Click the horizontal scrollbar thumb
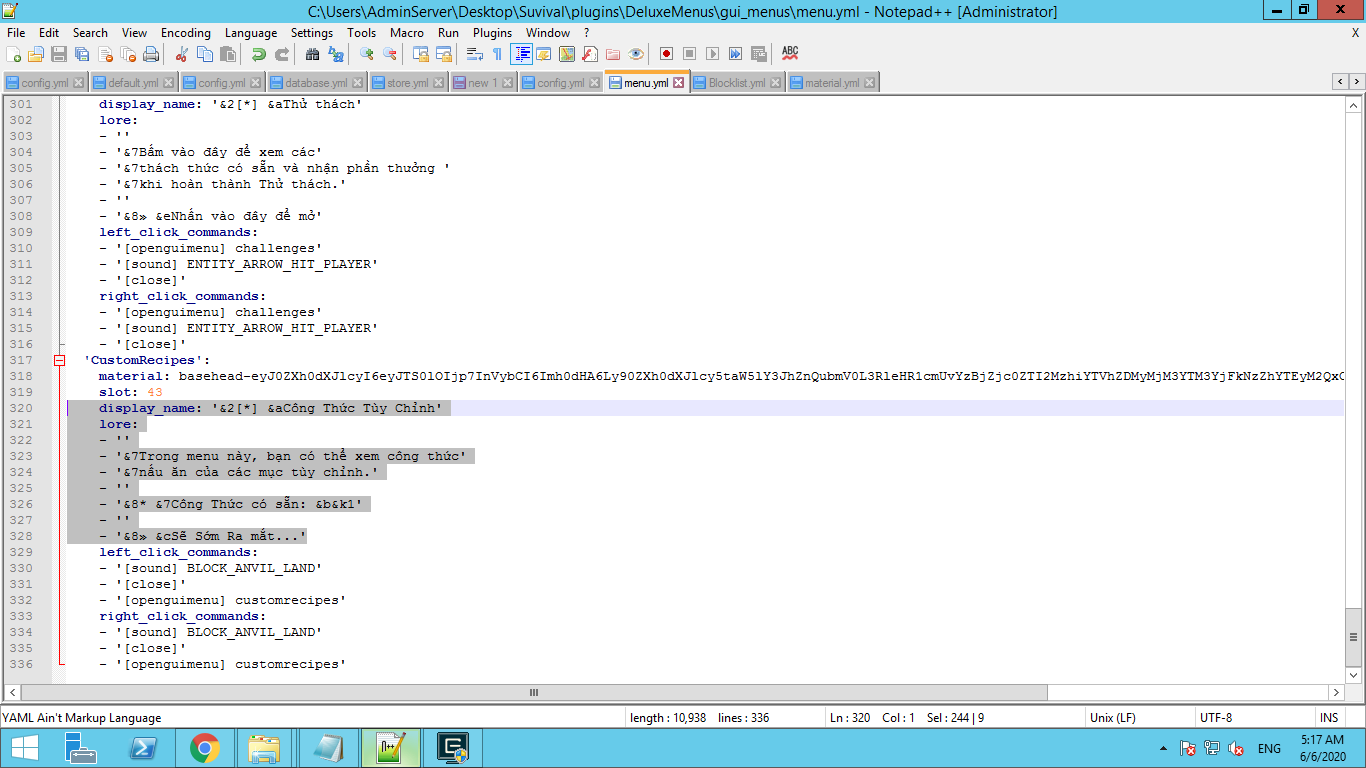Image resolution: width=1366 pixels, height=768 pixels. click(534, 692)
